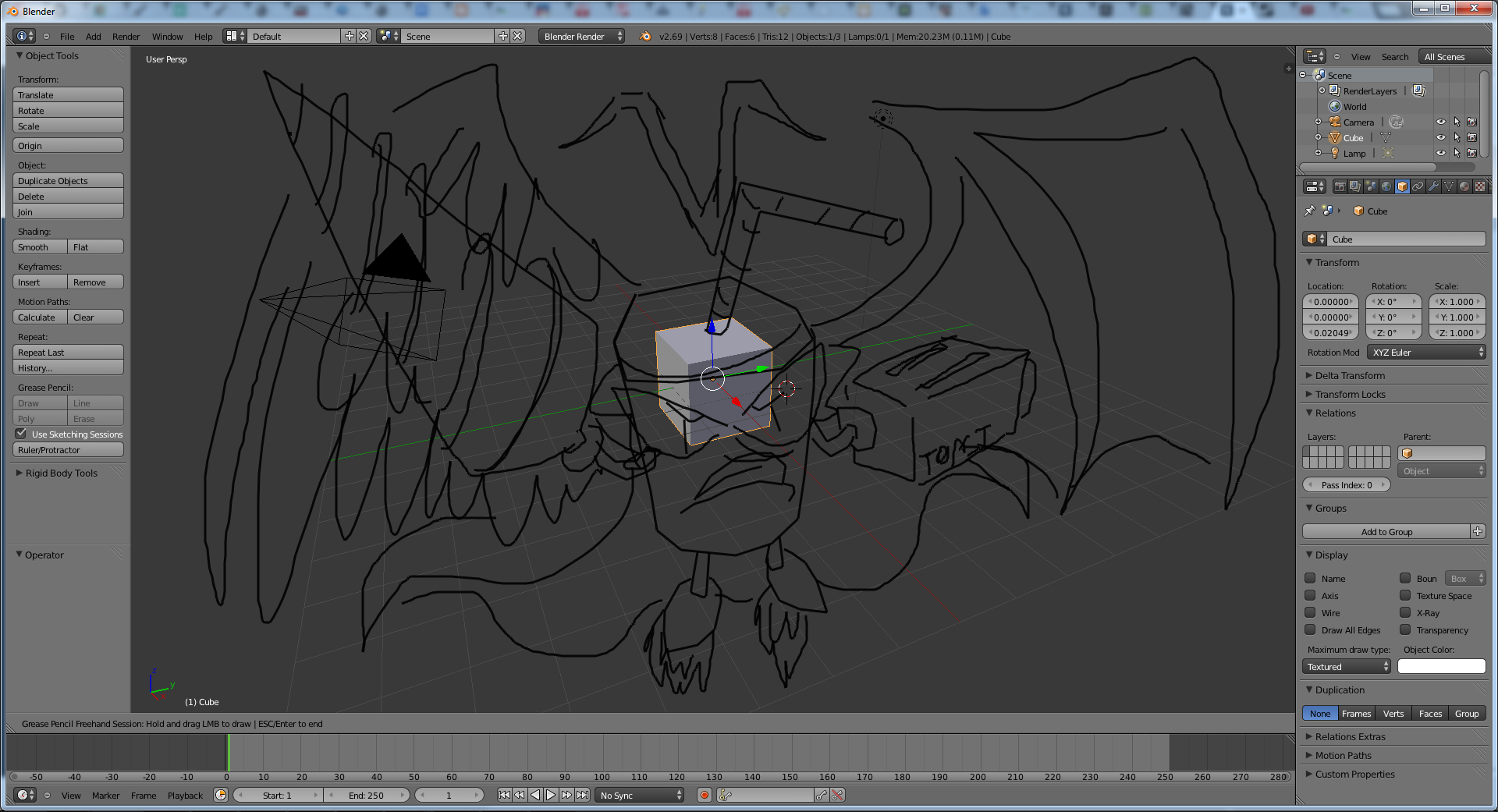This screenshot has width=1498, height=812.
Task: Select the Verts duplication tab
Action: (x=1393, y=714)
